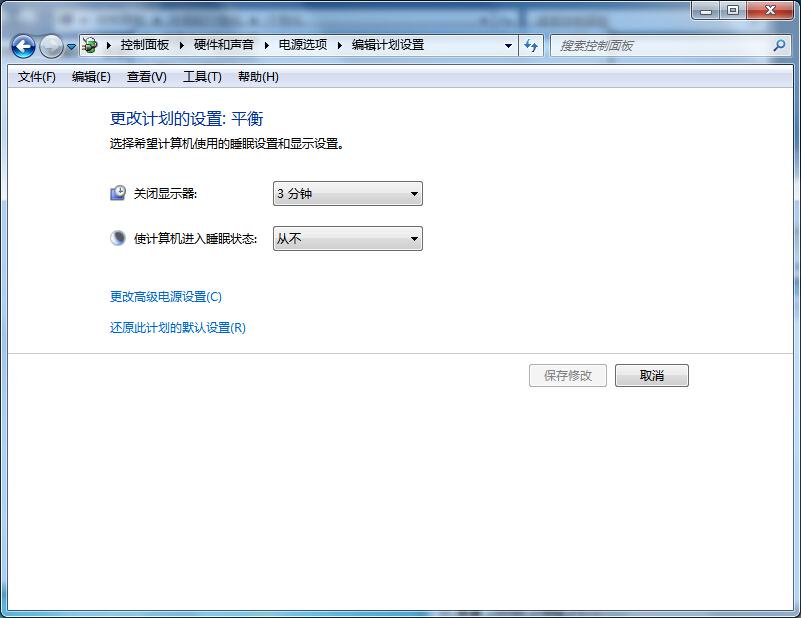The width and height of the screenshot is (801, 618).
Task: Expand the chevron after 硬件和声音 breadcrumb
Action: point(267,45)
